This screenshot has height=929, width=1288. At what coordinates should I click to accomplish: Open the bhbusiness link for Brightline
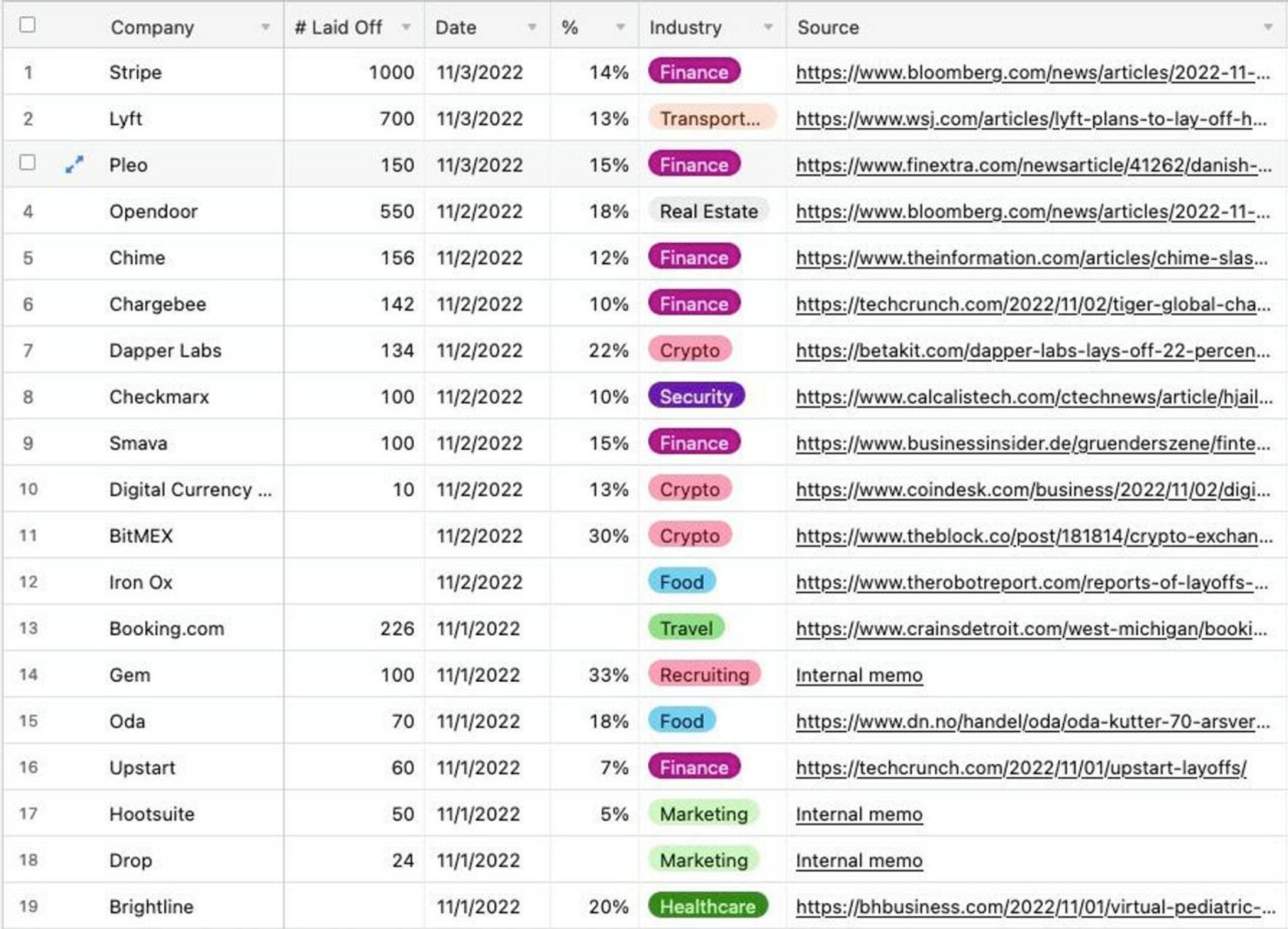click(x=1035, y=907)
